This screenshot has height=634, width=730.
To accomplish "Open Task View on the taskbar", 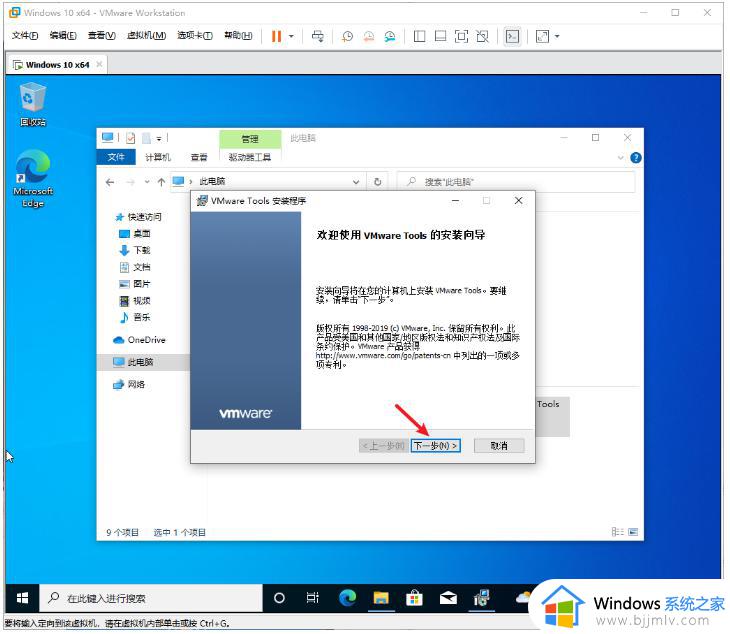I will [x=313, y=598].
